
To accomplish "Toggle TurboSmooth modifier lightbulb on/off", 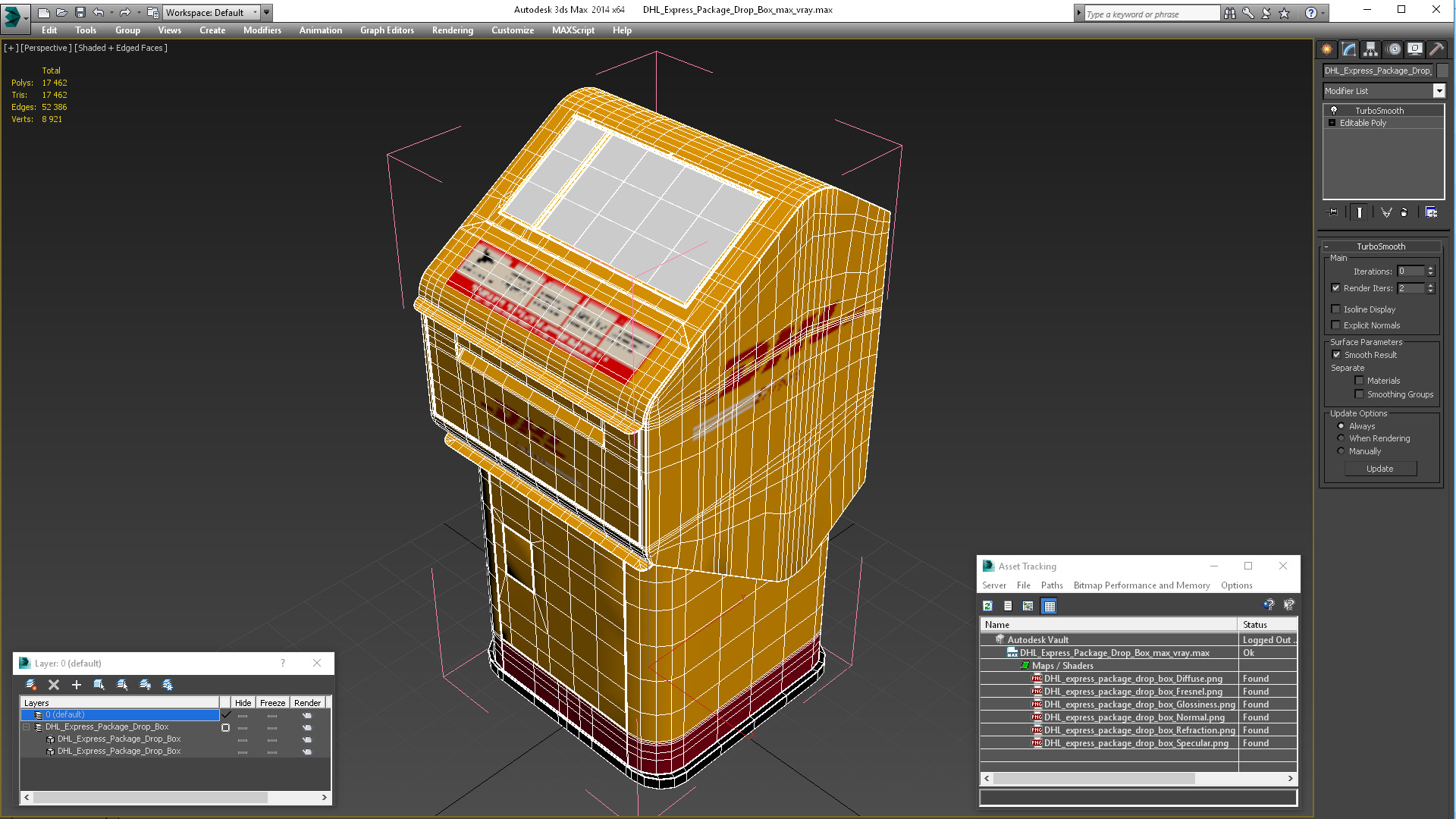I will (x=1334, y=111).
